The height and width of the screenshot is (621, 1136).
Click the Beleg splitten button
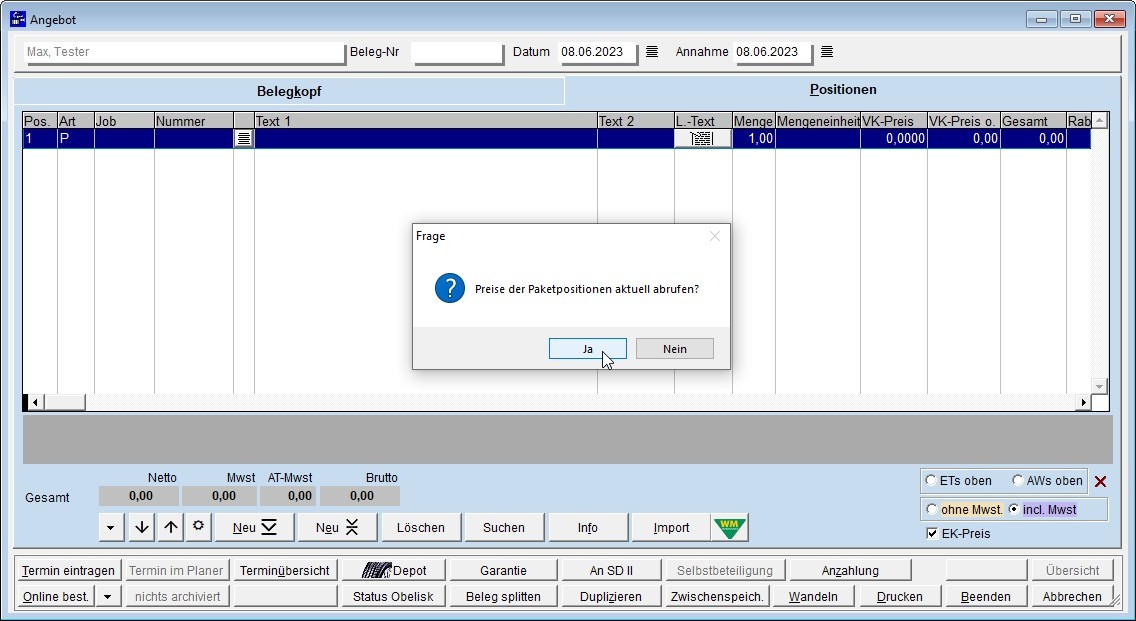coord(504,596)
